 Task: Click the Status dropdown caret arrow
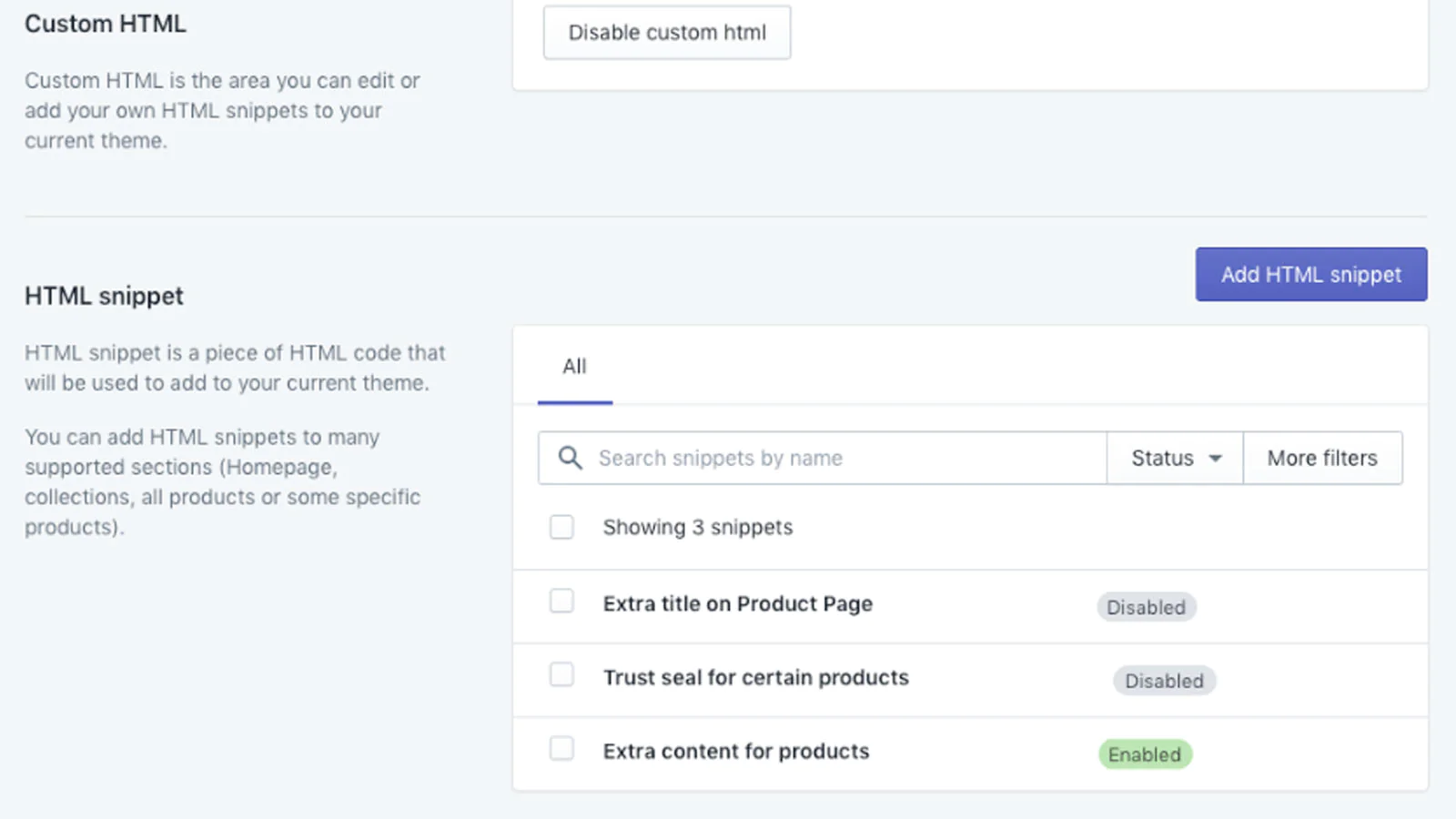click(x=1215, y=459)
